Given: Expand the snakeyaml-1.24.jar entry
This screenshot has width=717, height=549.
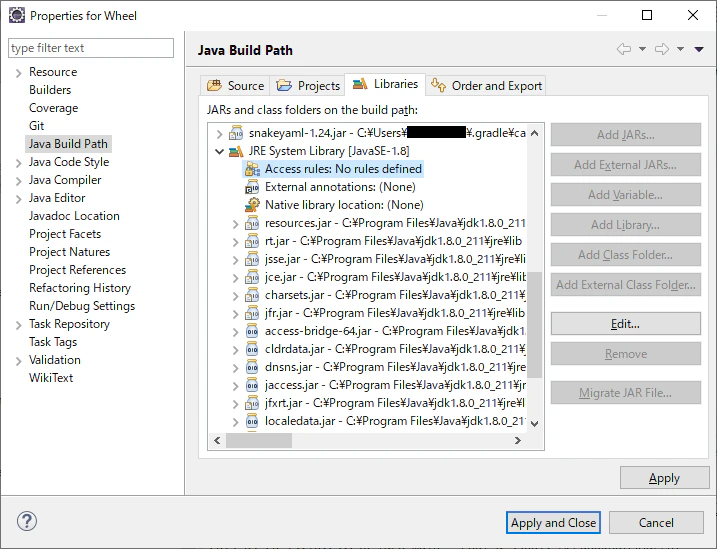Looking at the screenshot, I should (x=219, y=133).
